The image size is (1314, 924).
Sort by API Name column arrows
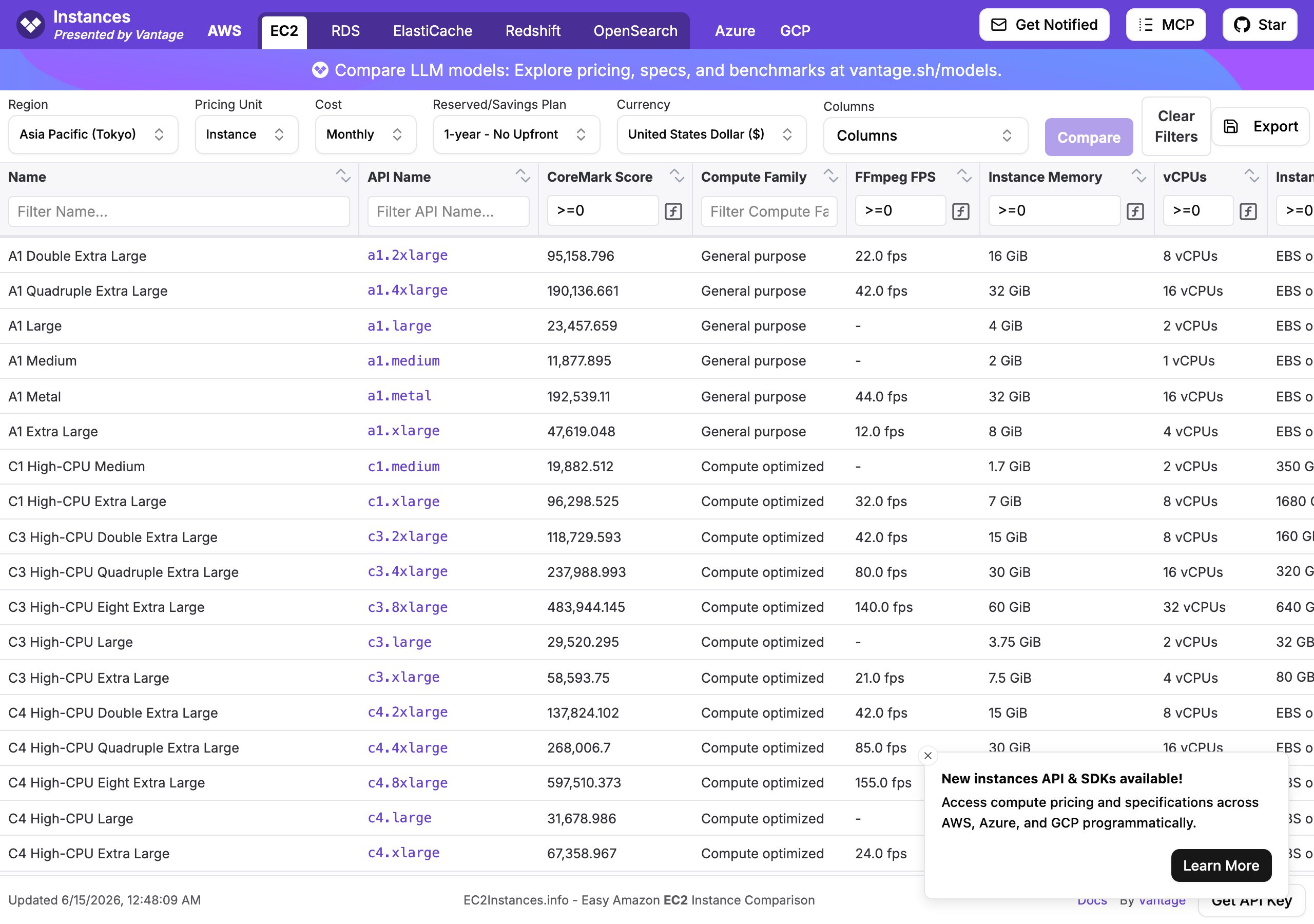pos(523,176)
